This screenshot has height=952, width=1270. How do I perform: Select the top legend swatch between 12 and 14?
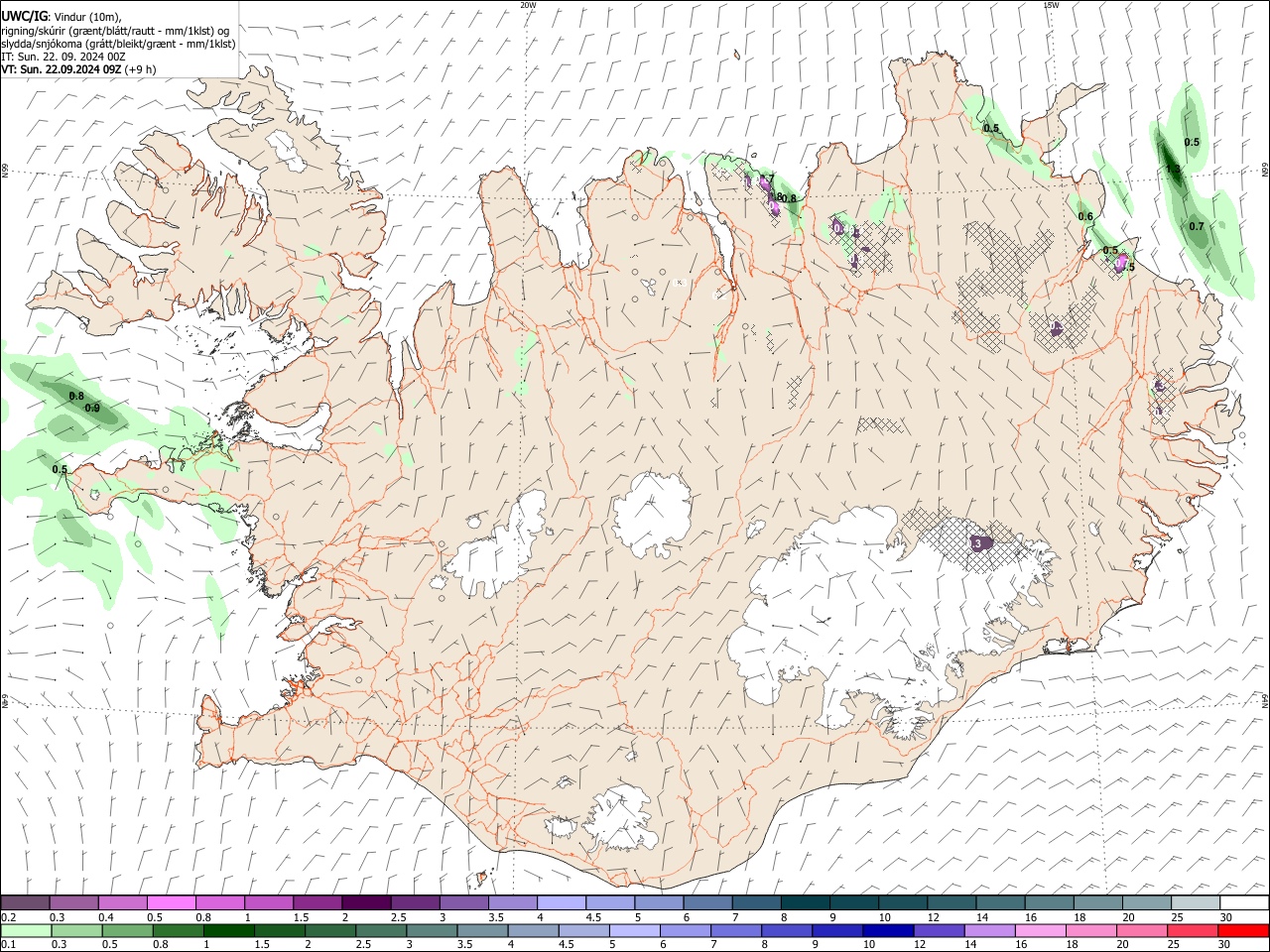pyautogui.click(x=952, y=903)
